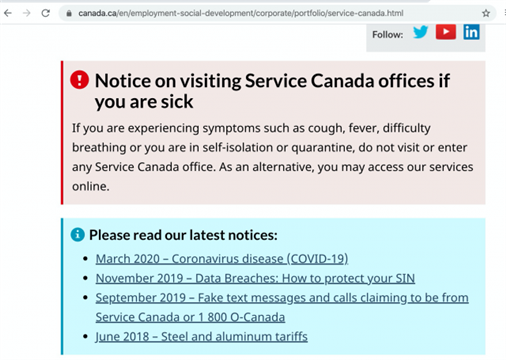Open the Twitter follow icon
The height and width of the screenshot is (360, 506).
[420, 32]
